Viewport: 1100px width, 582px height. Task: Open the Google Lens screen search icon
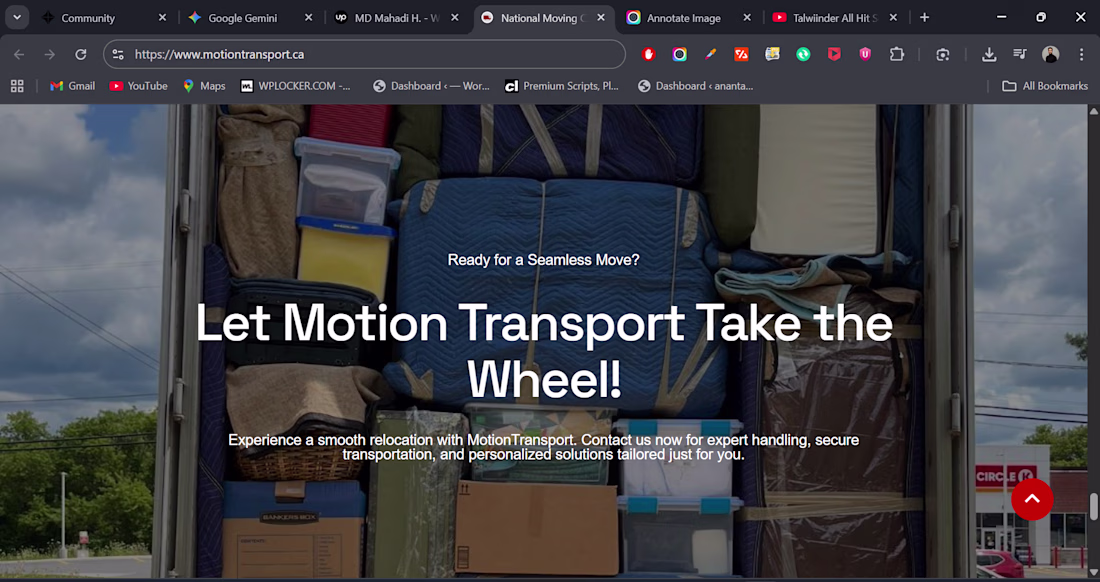[943, 55]
